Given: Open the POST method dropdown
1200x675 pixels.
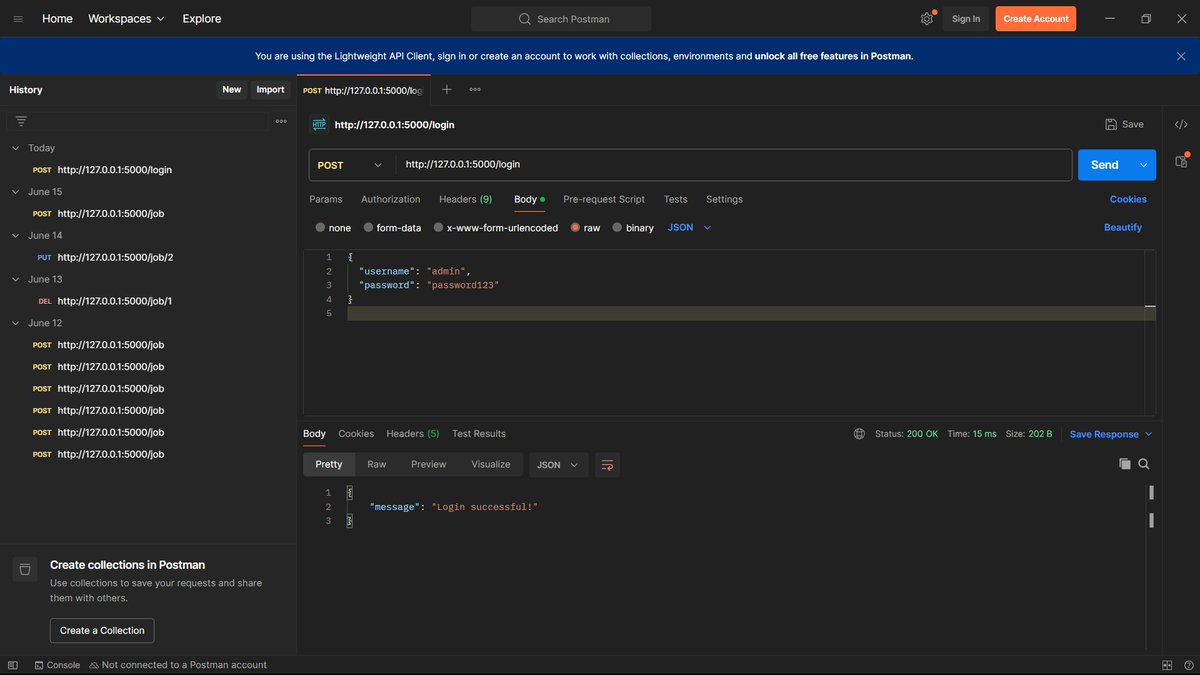Looking at the screenshot, I should pyautogui.click(x=350, y=165).
